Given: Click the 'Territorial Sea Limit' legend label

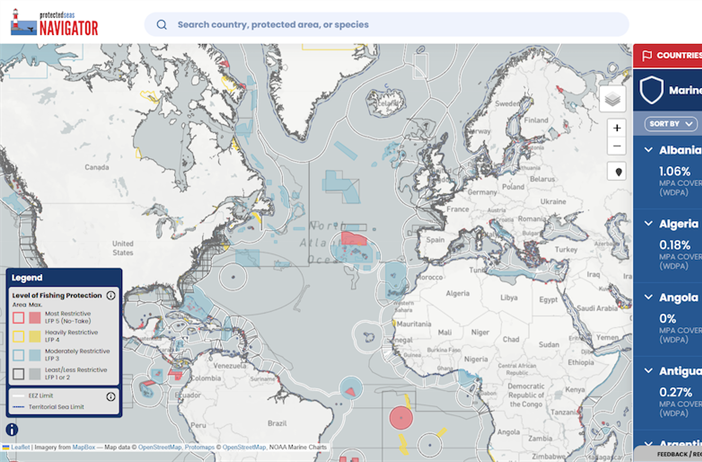Looking at the screenshot, I should tap(56, 407).
